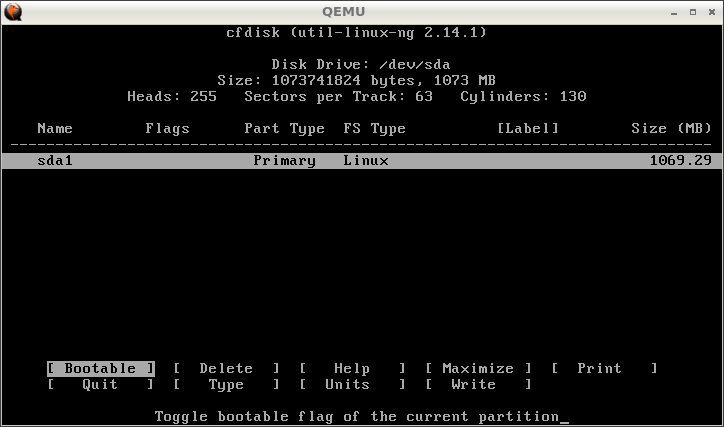Open the Help menu option

point(352,368)
